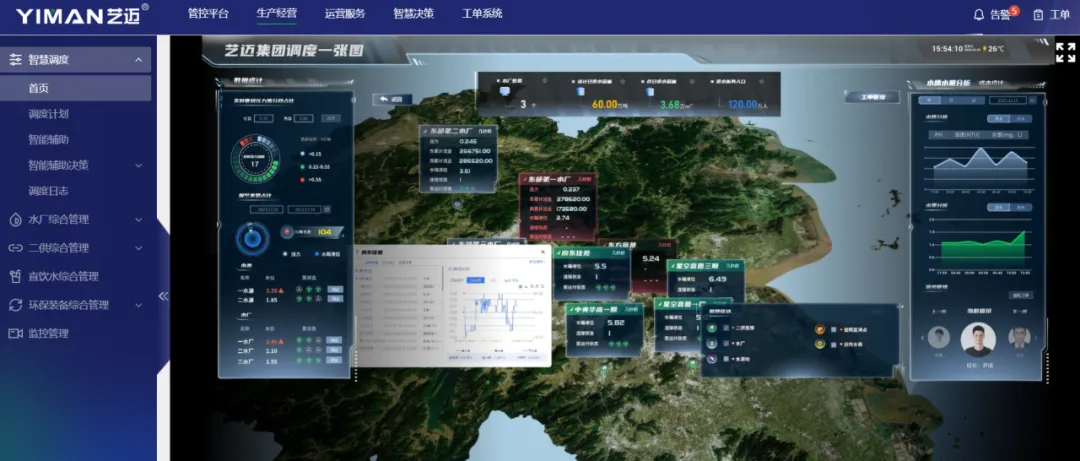Screen dimensions: 1080x461
Task: Click the 返回 back button on map
Action: pyautogui.click(x=393, y=99)
